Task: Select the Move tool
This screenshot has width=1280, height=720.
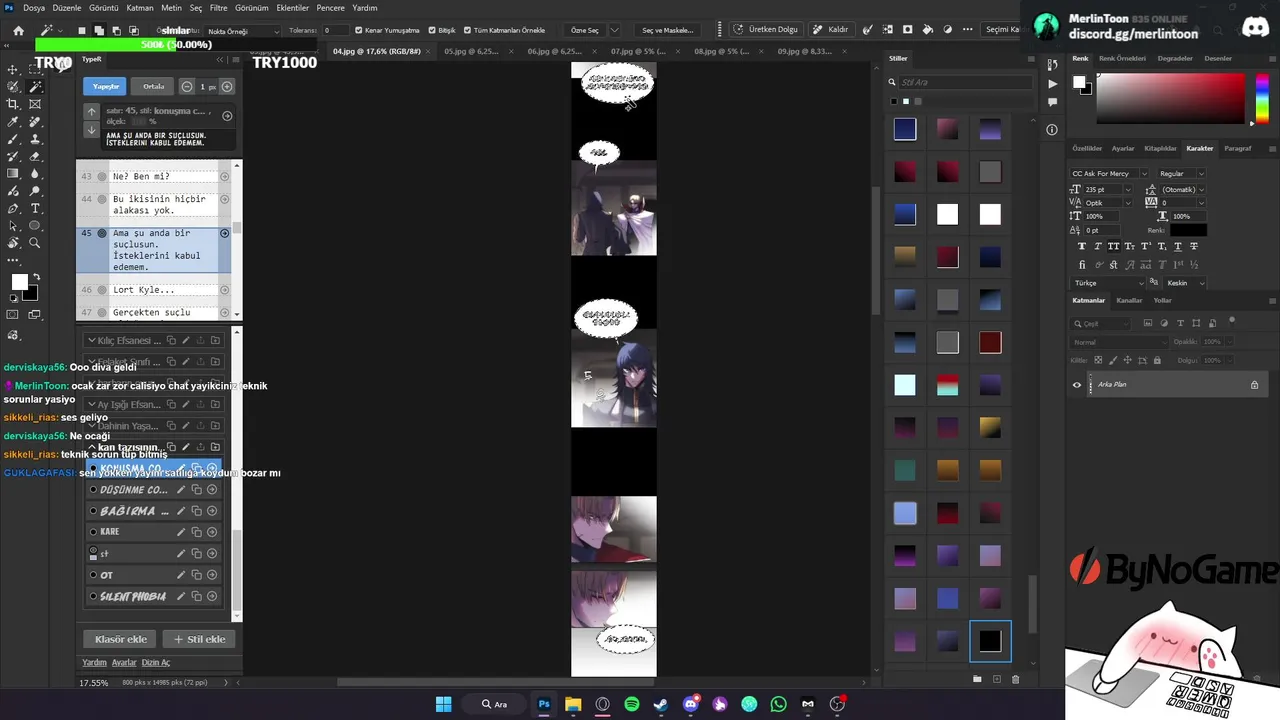Action: (x=13, y=69)
